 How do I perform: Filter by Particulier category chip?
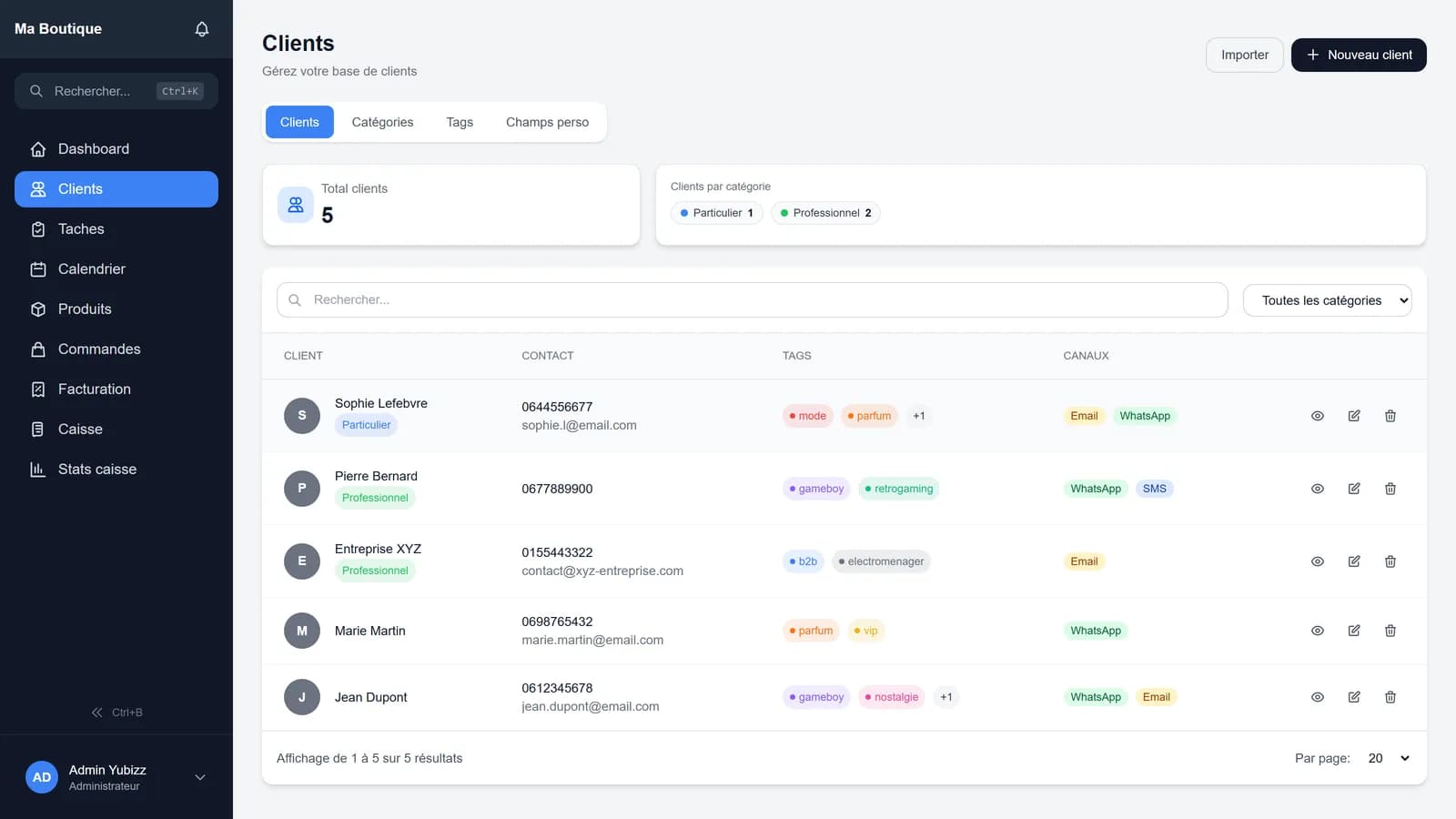point(716,213)
